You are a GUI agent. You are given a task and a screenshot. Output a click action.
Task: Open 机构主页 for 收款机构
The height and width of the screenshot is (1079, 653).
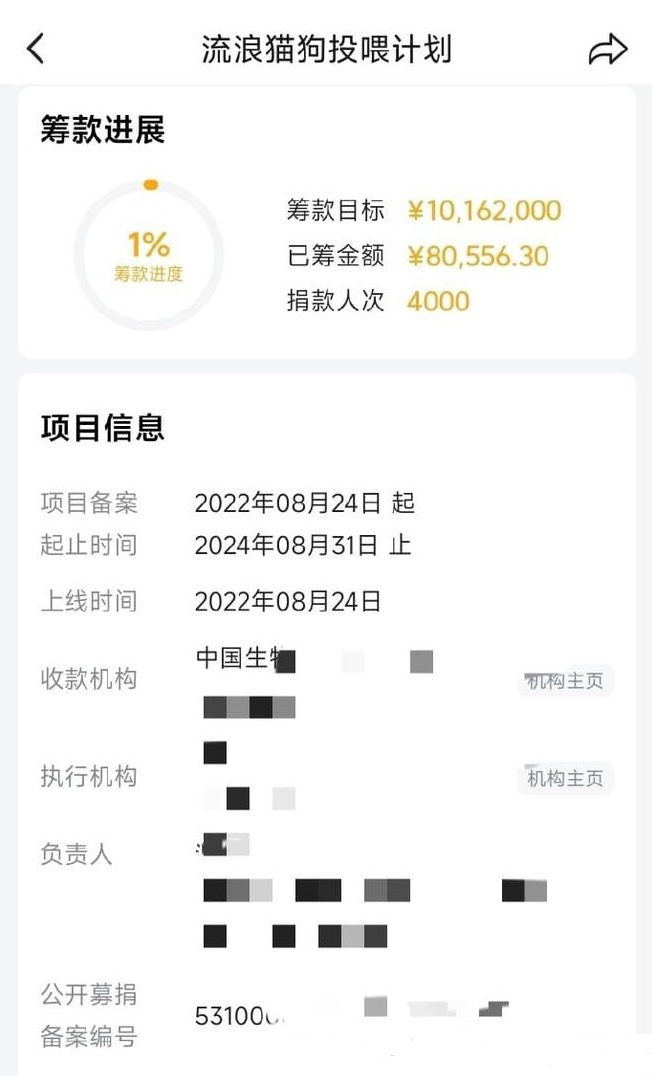click(565, 682)
